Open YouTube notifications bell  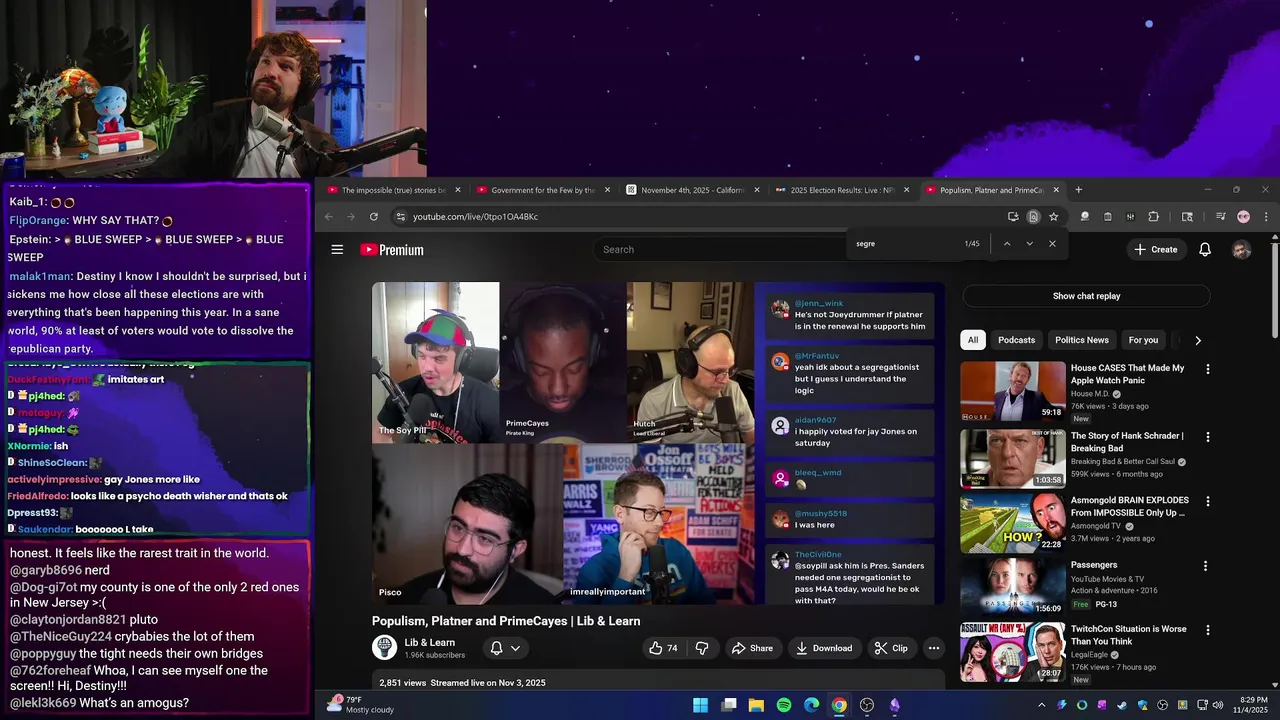click(1205, 250)
